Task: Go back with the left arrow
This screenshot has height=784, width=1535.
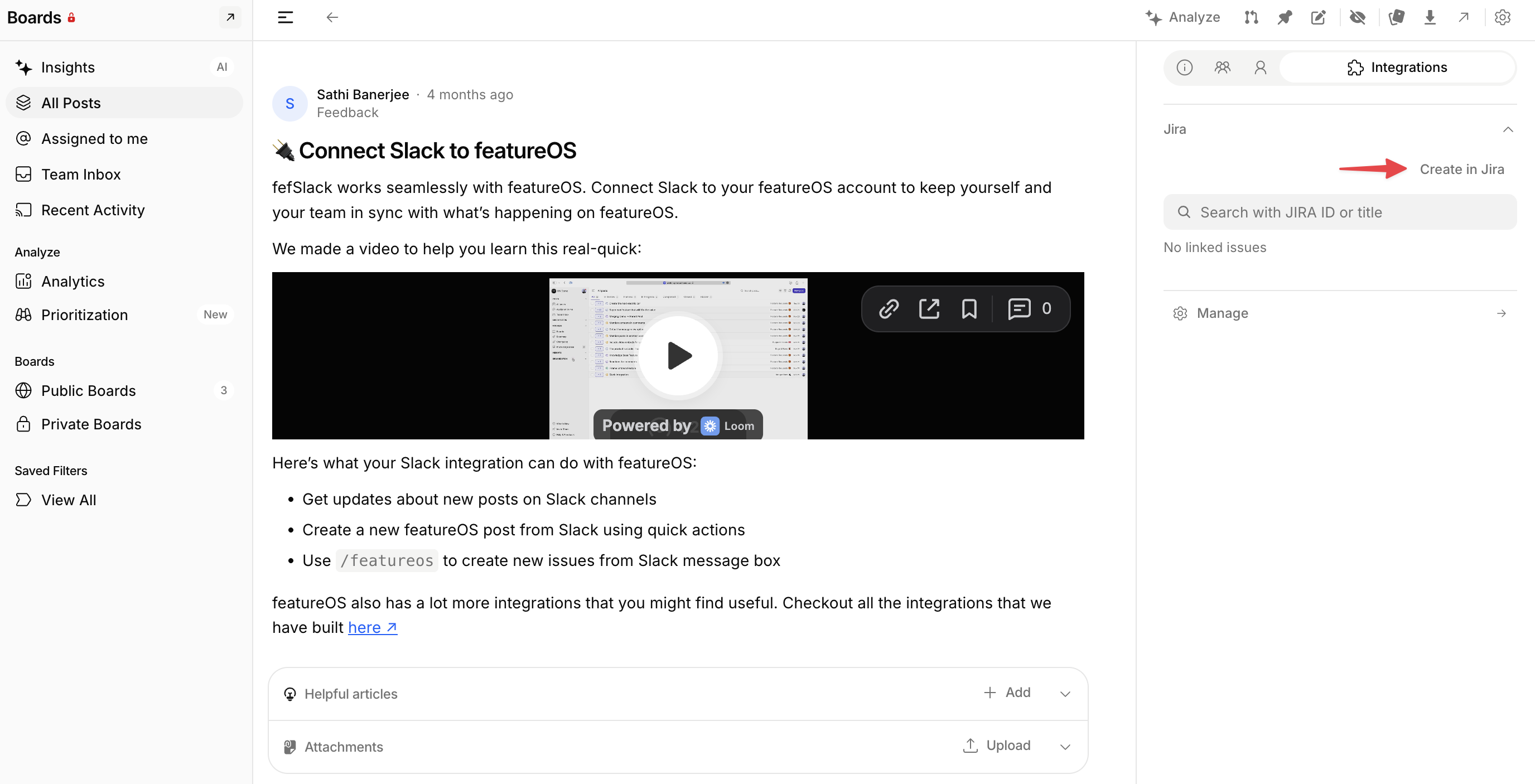Action: coord(332,17)
